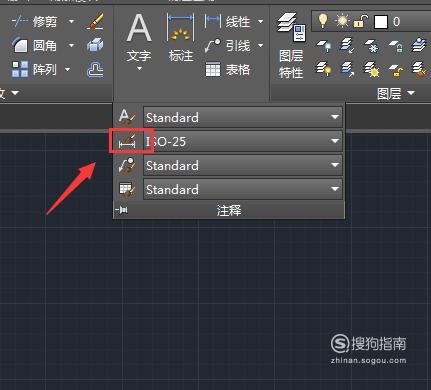Open the Fillet (圆角) dropdown arrow
This screenshot has width=431, height=390.
click(71, 45)
